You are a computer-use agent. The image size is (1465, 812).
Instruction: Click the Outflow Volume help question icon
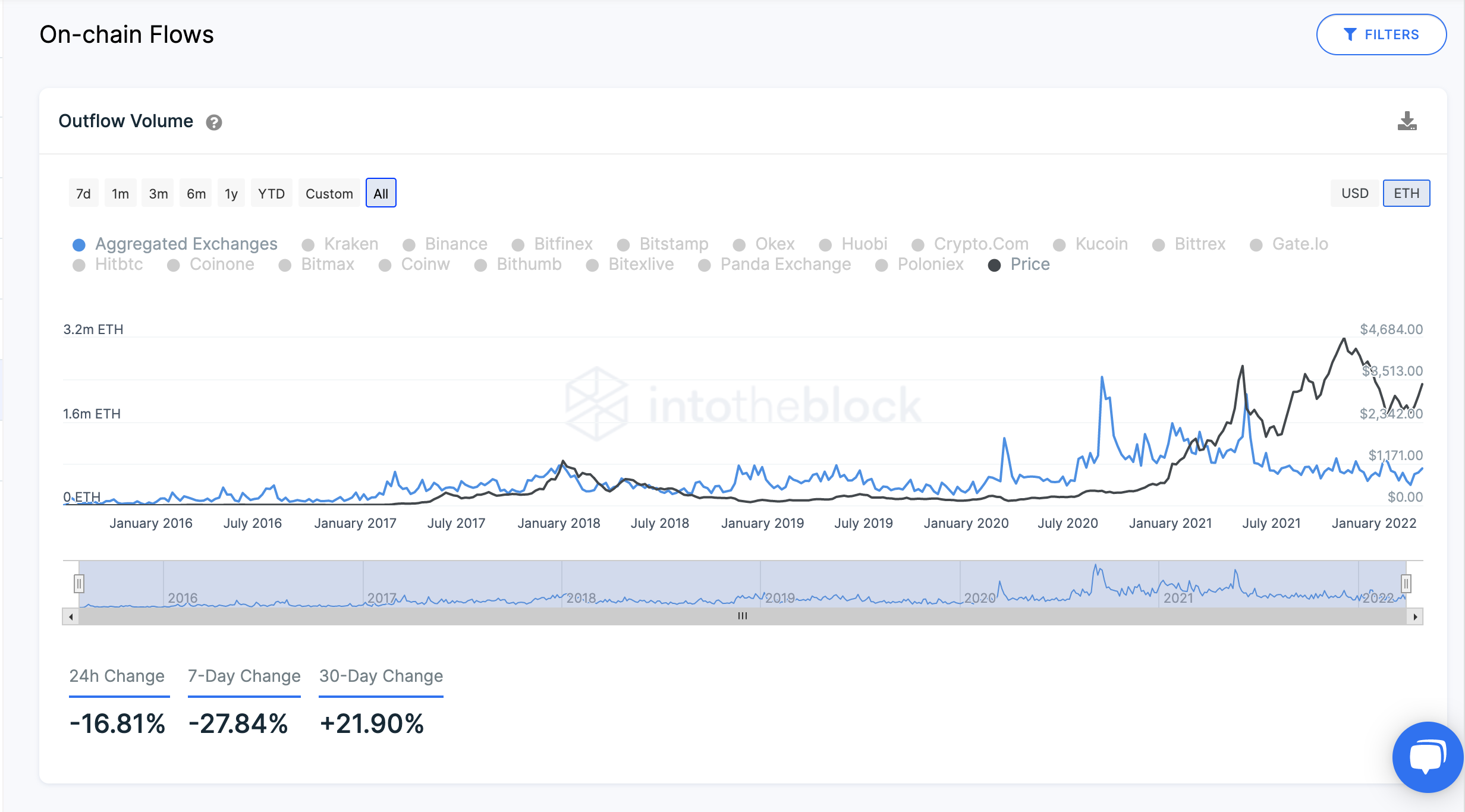(214, 122)
